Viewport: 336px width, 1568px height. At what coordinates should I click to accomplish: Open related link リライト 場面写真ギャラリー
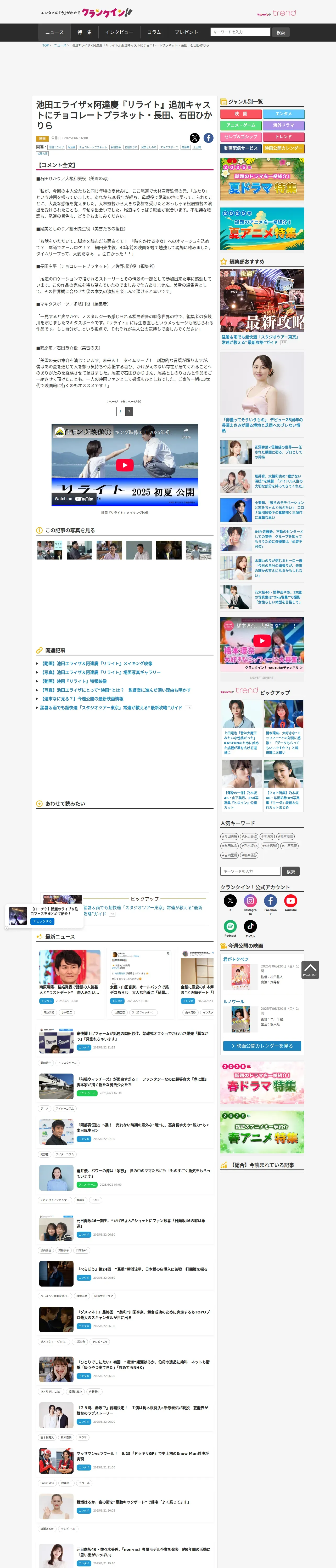(x=101, y=673)
